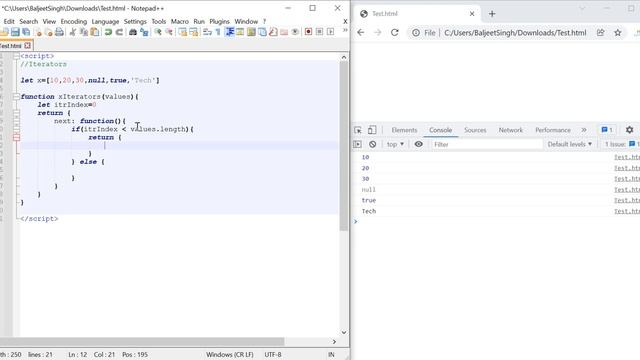Open the top context dropdown

pos(395,144)
